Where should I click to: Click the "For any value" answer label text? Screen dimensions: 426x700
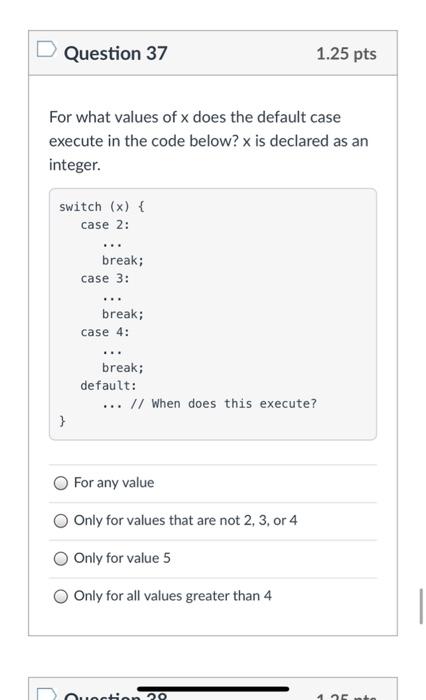pyautogui.click(x=114, y=483)
